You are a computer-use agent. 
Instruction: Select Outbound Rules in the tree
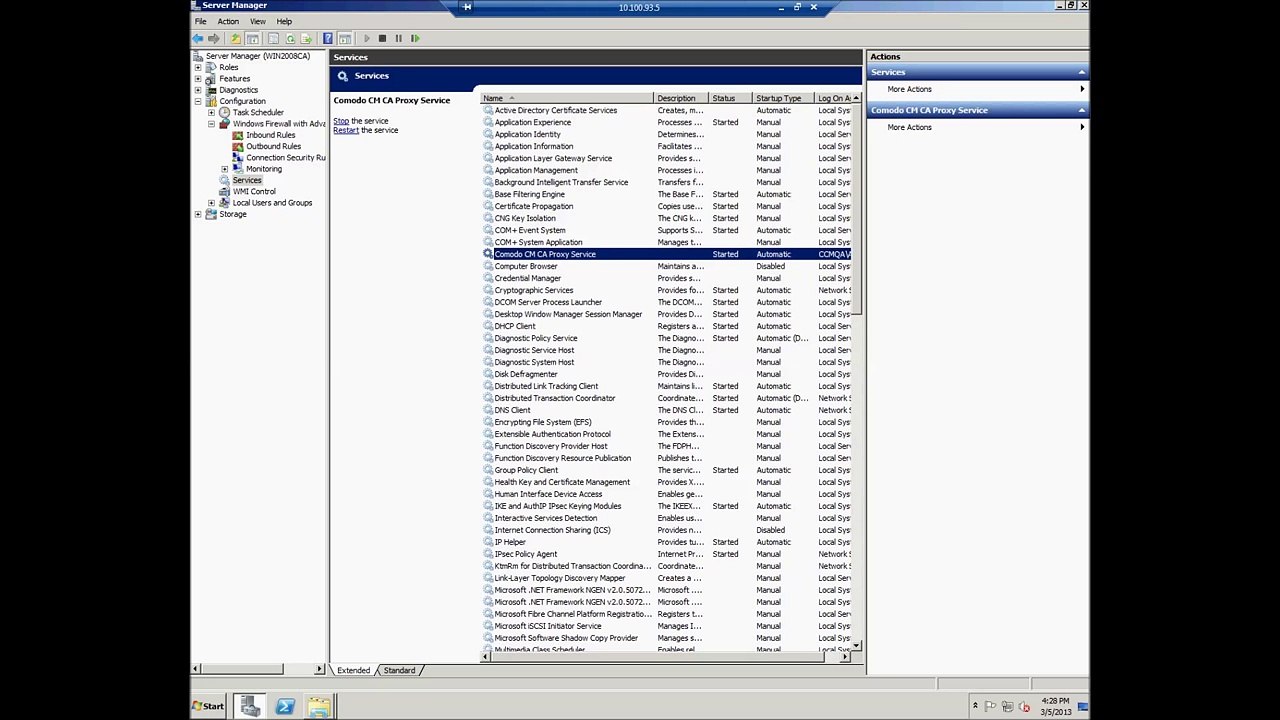pos(273,146)
